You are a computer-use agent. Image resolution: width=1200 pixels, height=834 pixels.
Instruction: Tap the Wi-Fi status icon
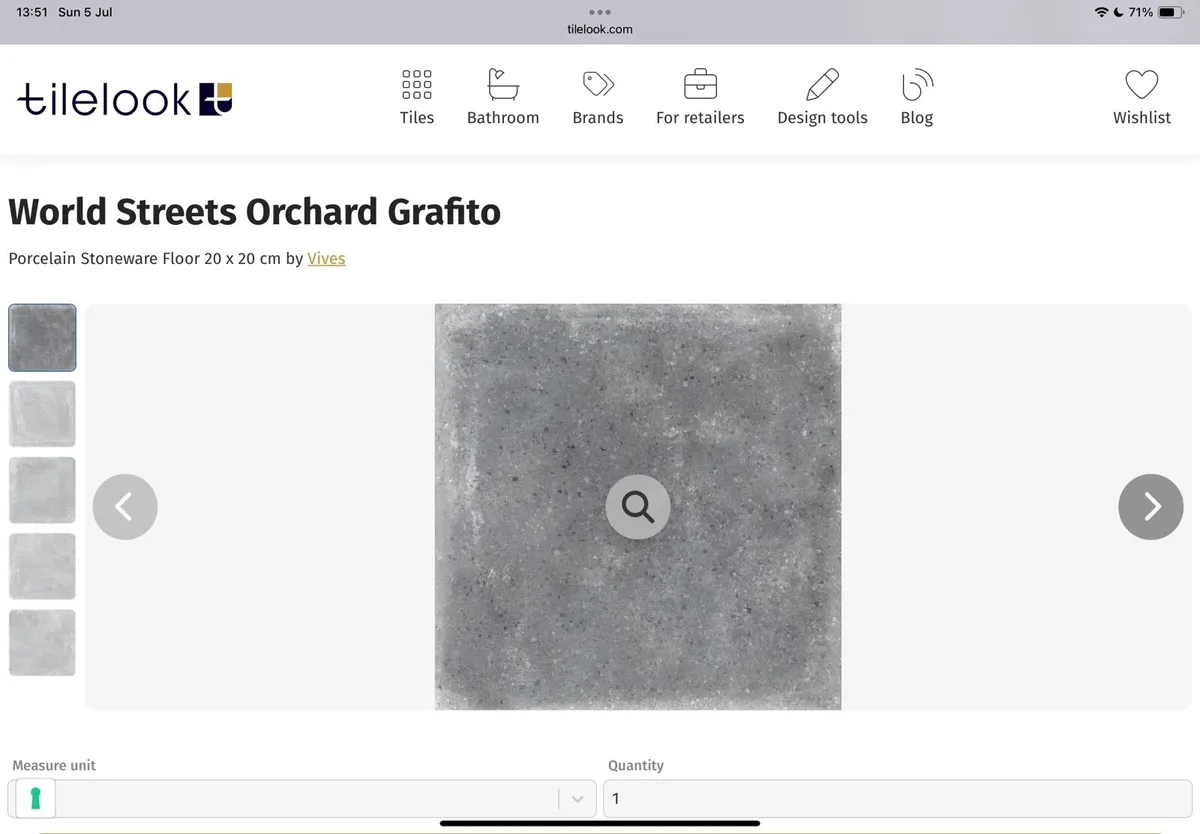coord(1101,12)
